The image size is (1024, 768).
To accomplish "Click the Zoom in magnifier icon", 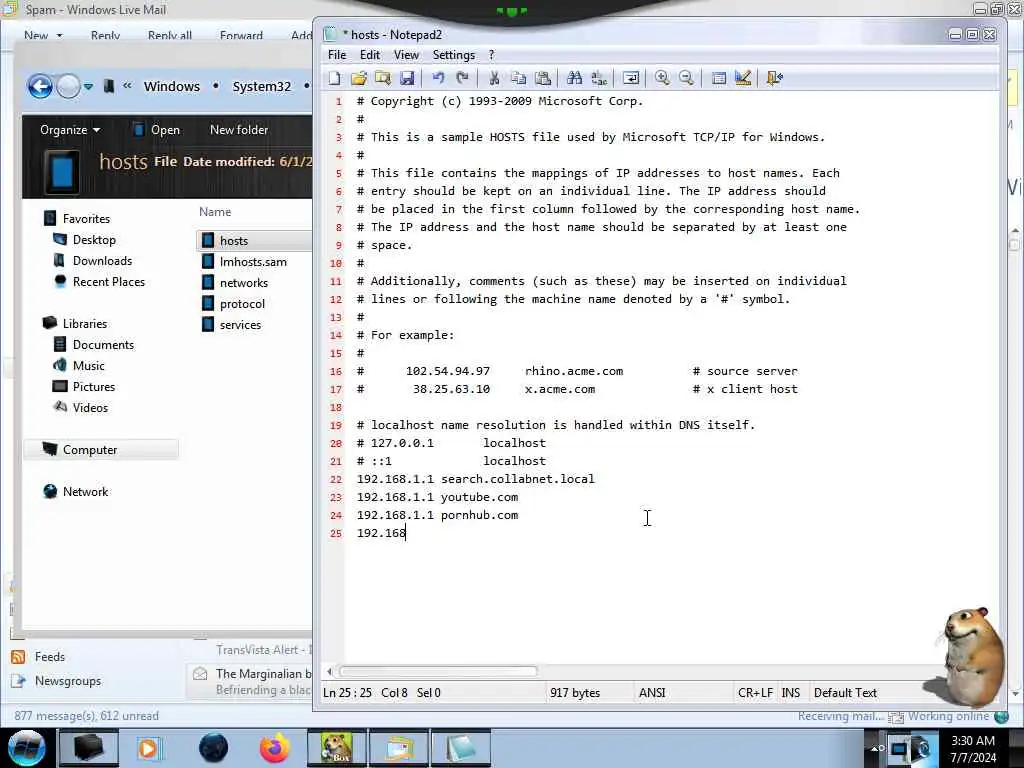I will tap(662, 78).
